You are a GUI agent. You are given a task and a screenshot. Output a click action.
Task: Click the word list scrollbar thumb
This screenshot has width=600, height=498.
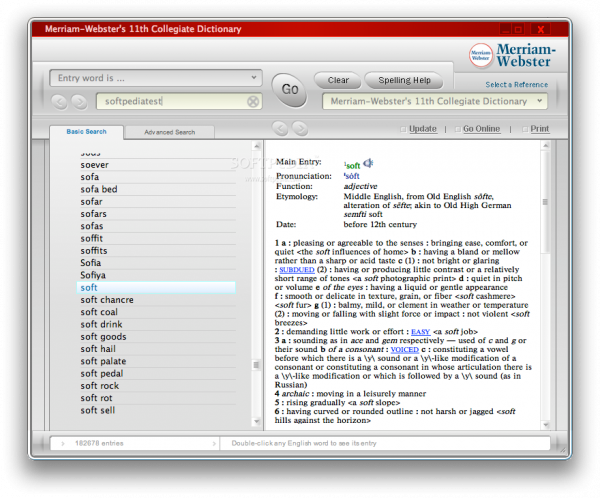[256, 365]
